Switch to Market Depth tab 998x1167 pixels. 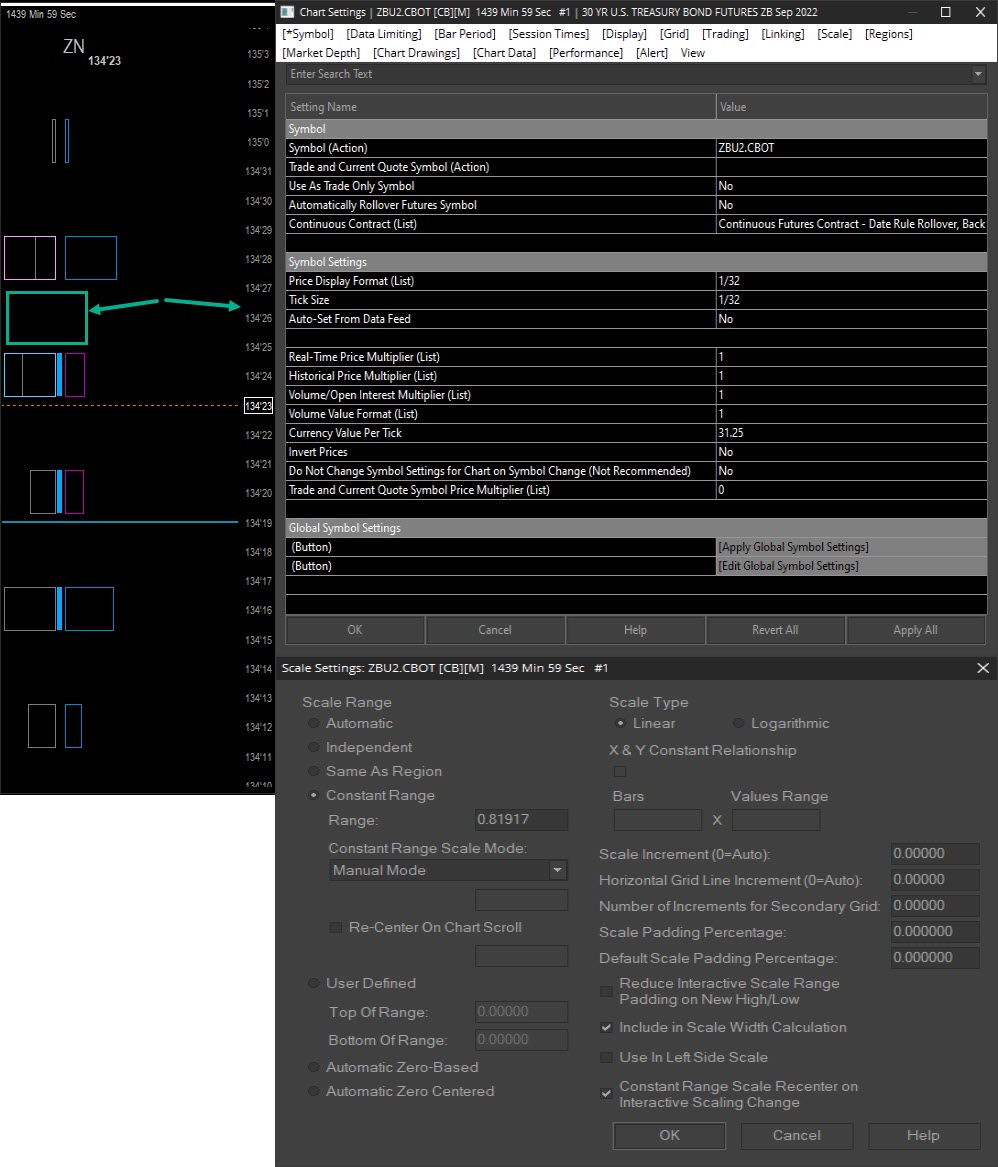(321, 53)
